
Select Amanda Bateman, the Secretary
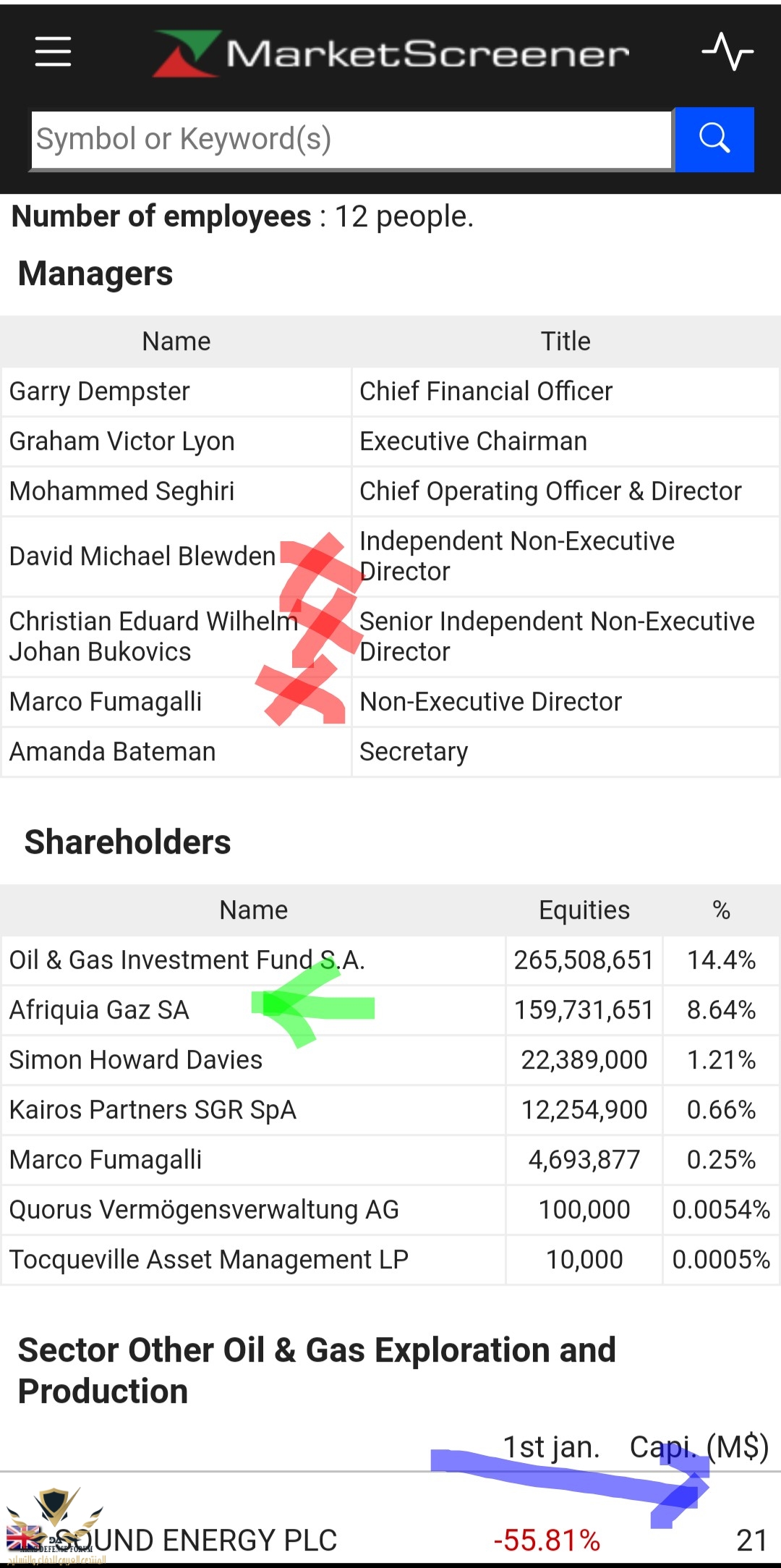coord(113,752)
